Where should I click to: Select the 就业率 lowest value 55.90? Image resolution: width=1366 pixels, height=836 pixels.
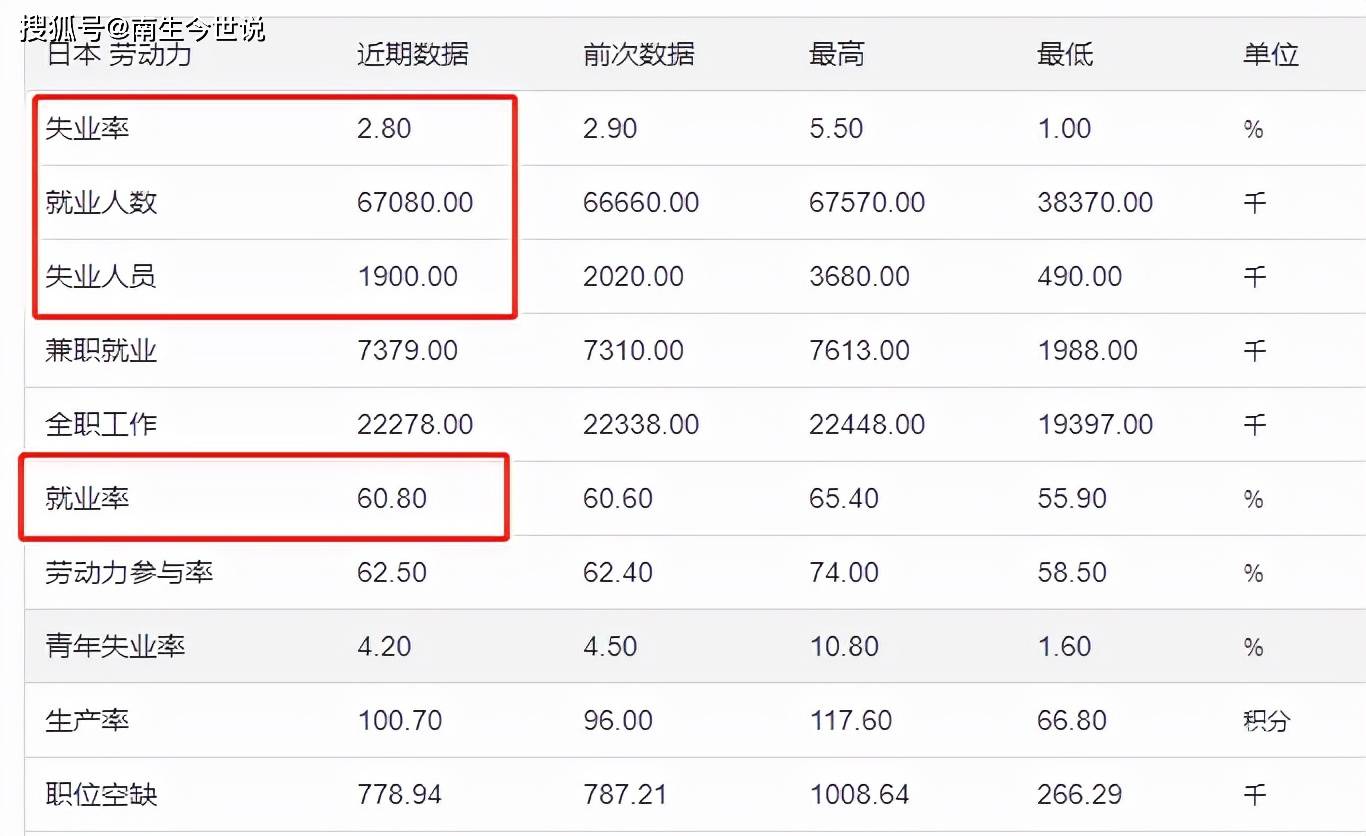coord(1072,499)
